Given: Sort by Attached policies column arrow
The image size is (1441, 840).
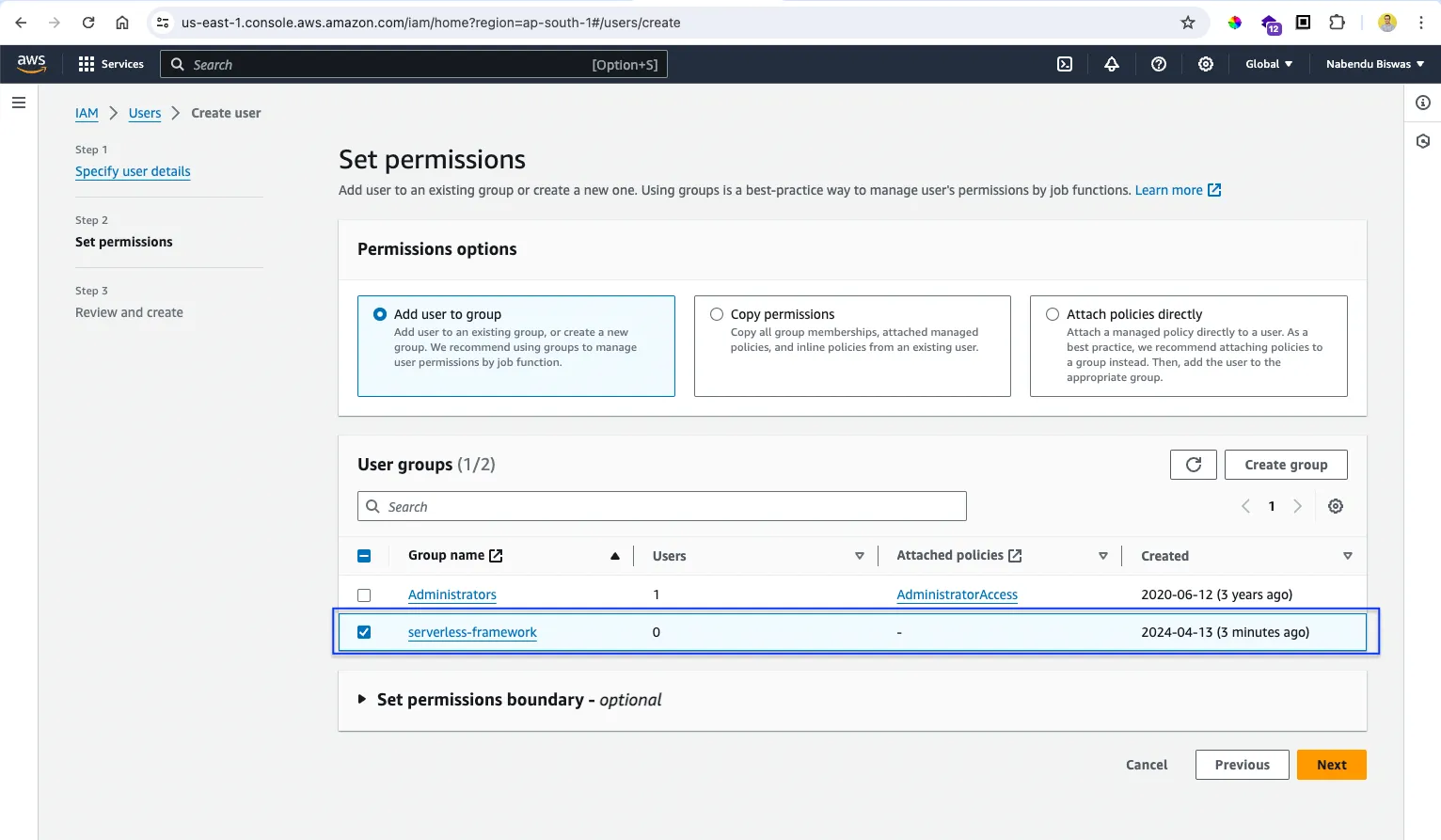Looking at the screenshot, I should click(1103, 556).
